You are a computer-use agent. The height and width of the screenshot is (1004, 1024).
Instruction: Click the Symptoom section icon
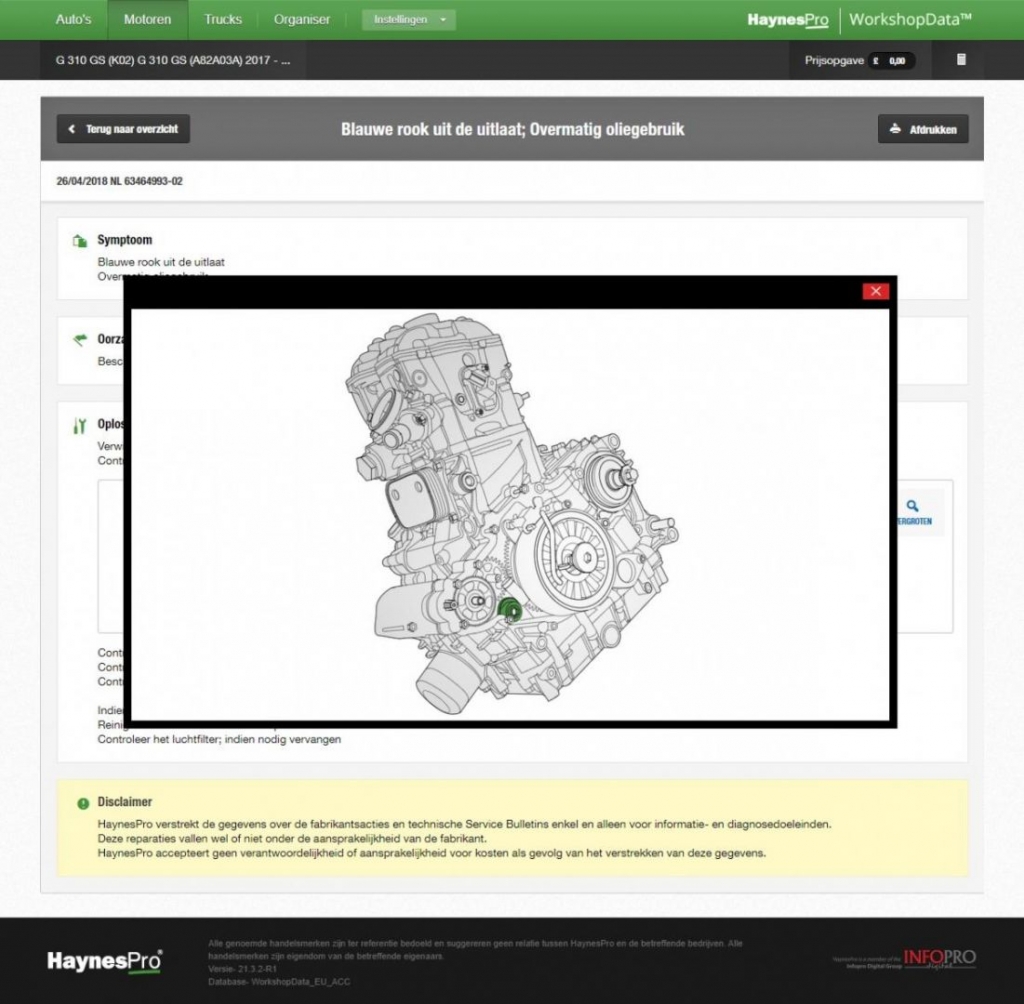(80, 241)
